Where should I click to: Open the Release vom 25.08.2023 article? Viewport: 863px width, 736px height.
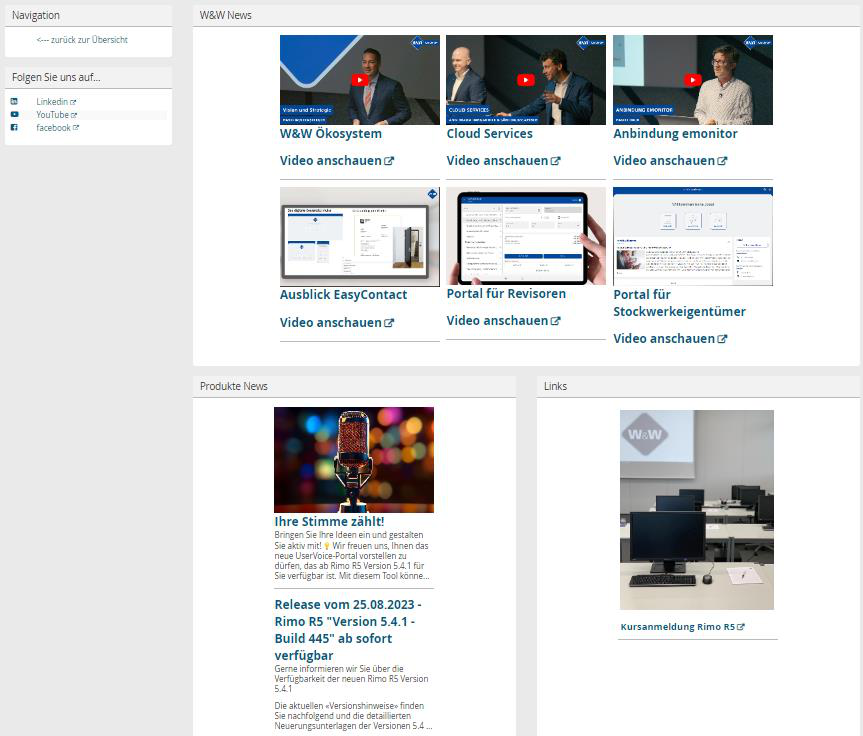tap(348, 630)
